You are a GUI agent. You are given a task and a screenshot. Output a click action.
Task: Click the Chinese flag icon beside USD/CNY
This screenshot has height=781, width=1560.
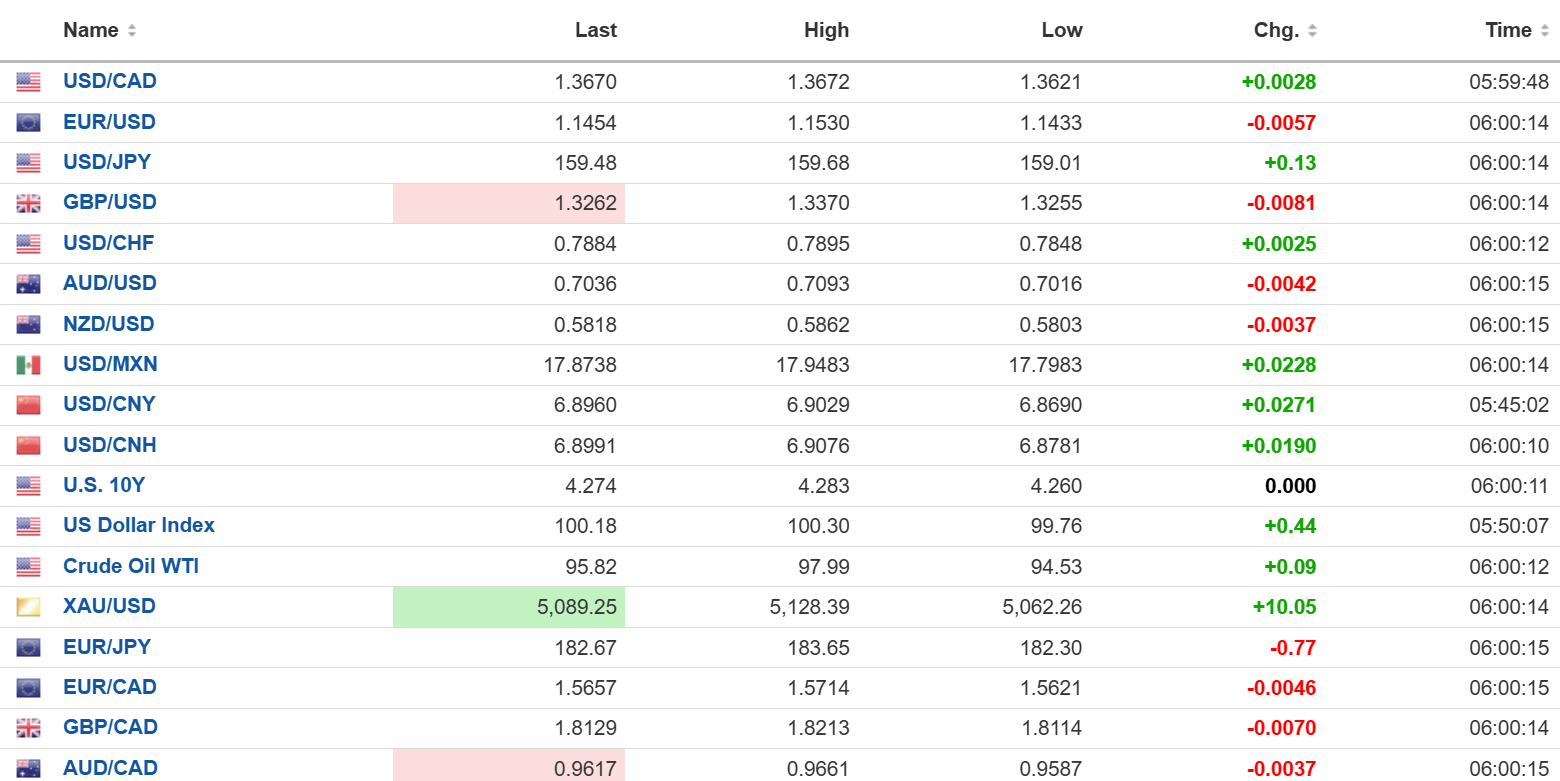coord(28,405)
